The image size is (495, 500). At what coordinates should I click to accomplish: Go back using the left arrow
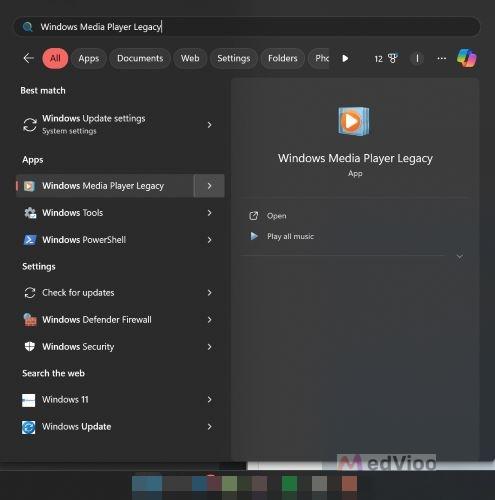tap(29, 58)
